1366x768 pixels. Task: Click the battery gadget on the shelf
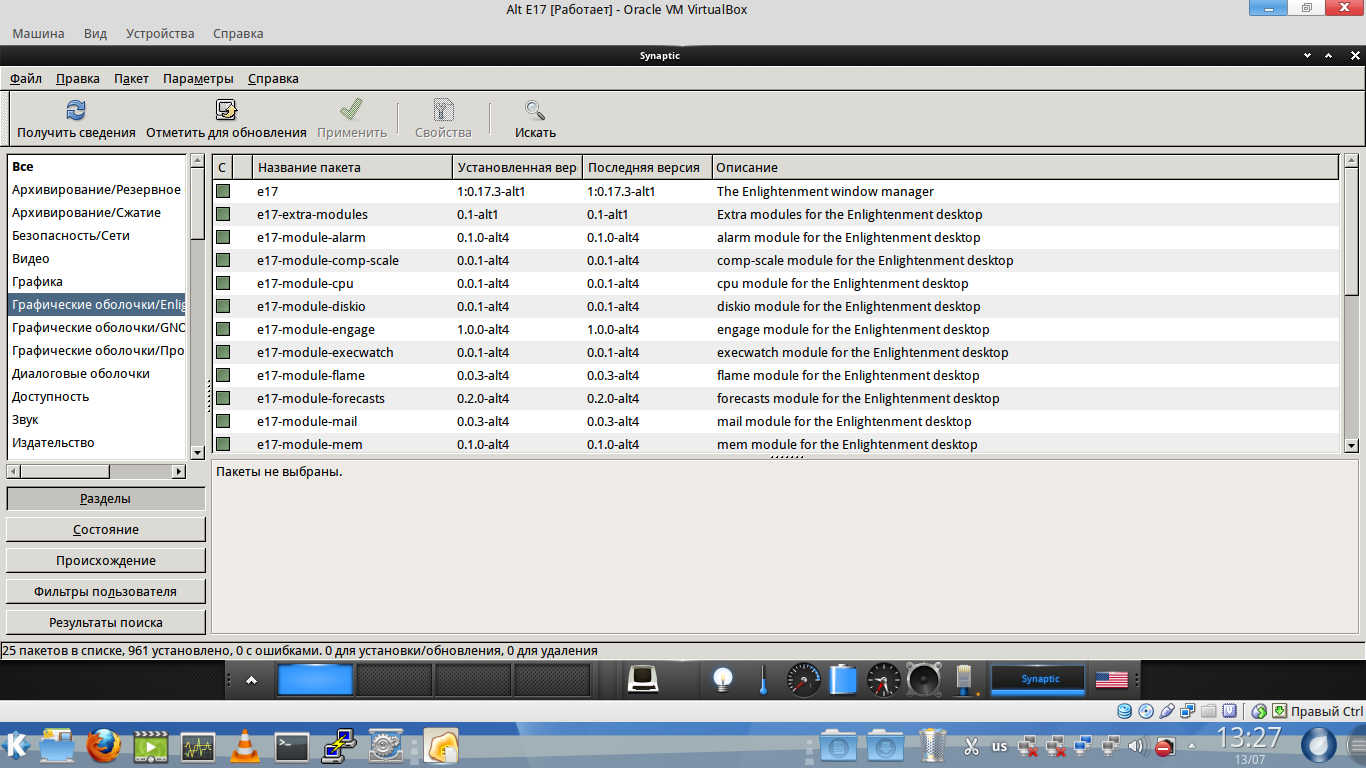pyautogui.click(x=844, y=680)
